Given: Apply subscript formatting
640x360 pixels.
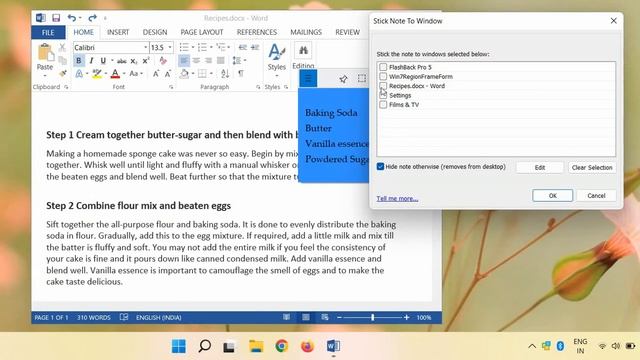Looking at the screenshot, I should pyautogui.click(x=134, y=61).
